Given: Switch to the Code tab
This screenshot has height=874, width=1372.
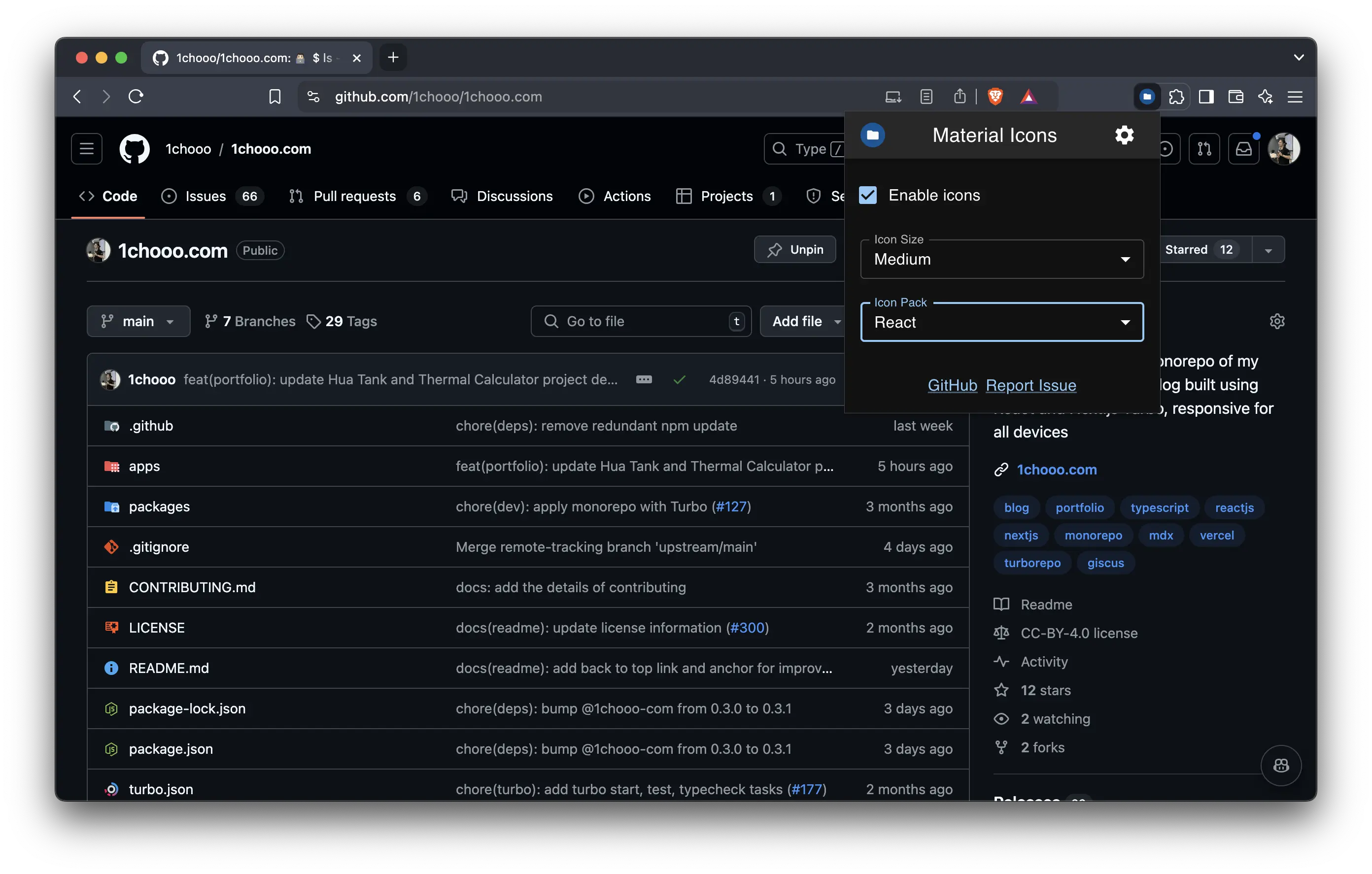Looking at the screenshot, I should coord(108,196).
